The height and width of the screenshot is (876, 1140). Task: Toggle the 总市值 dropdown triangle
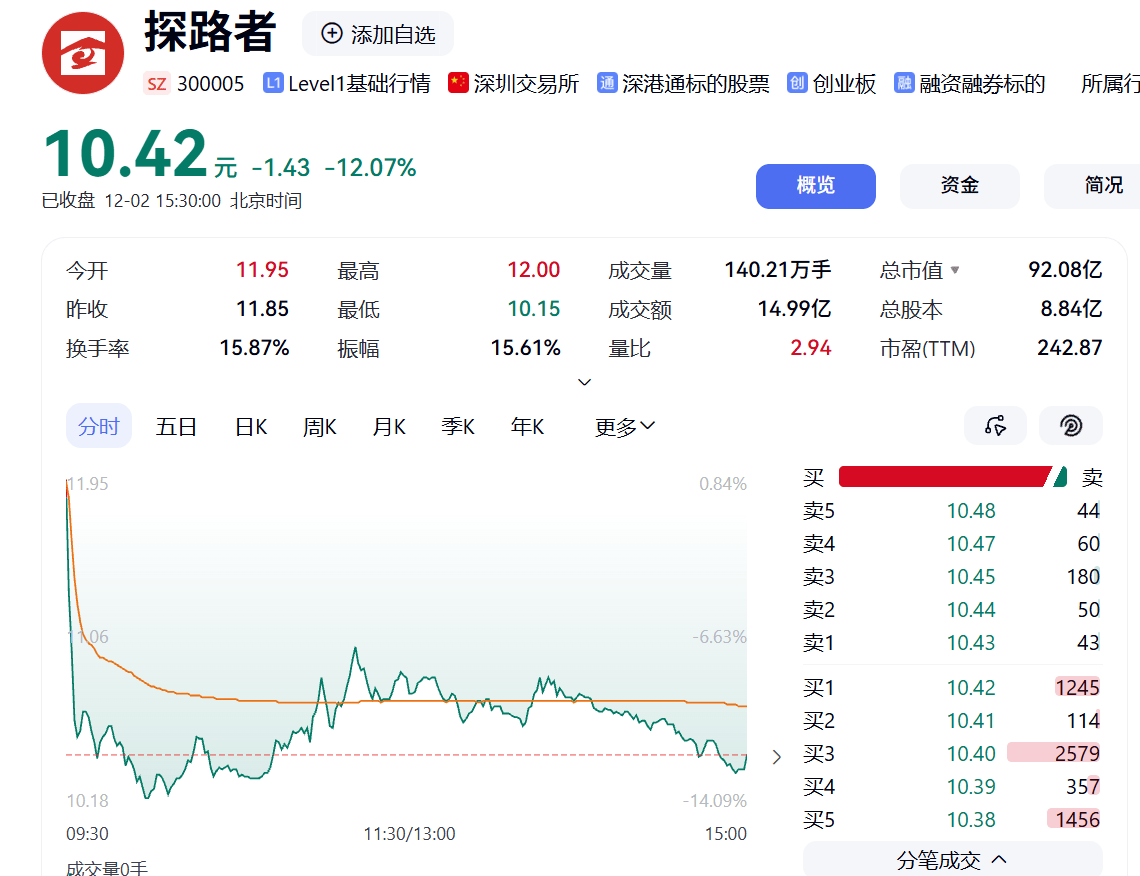pos(955,270)
